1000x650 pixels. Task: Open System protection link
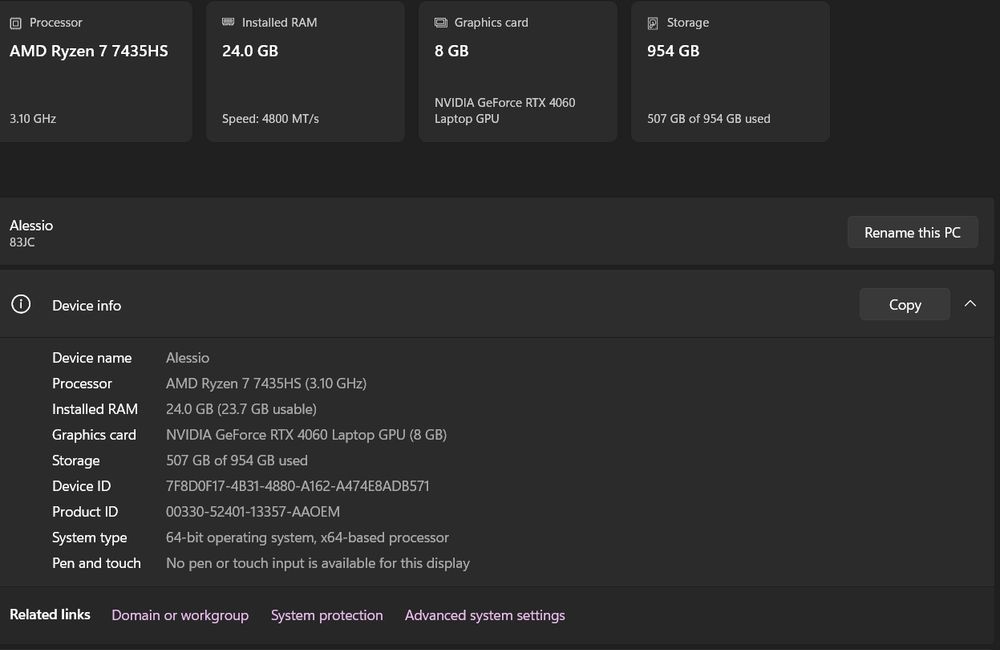coord(327,615)
